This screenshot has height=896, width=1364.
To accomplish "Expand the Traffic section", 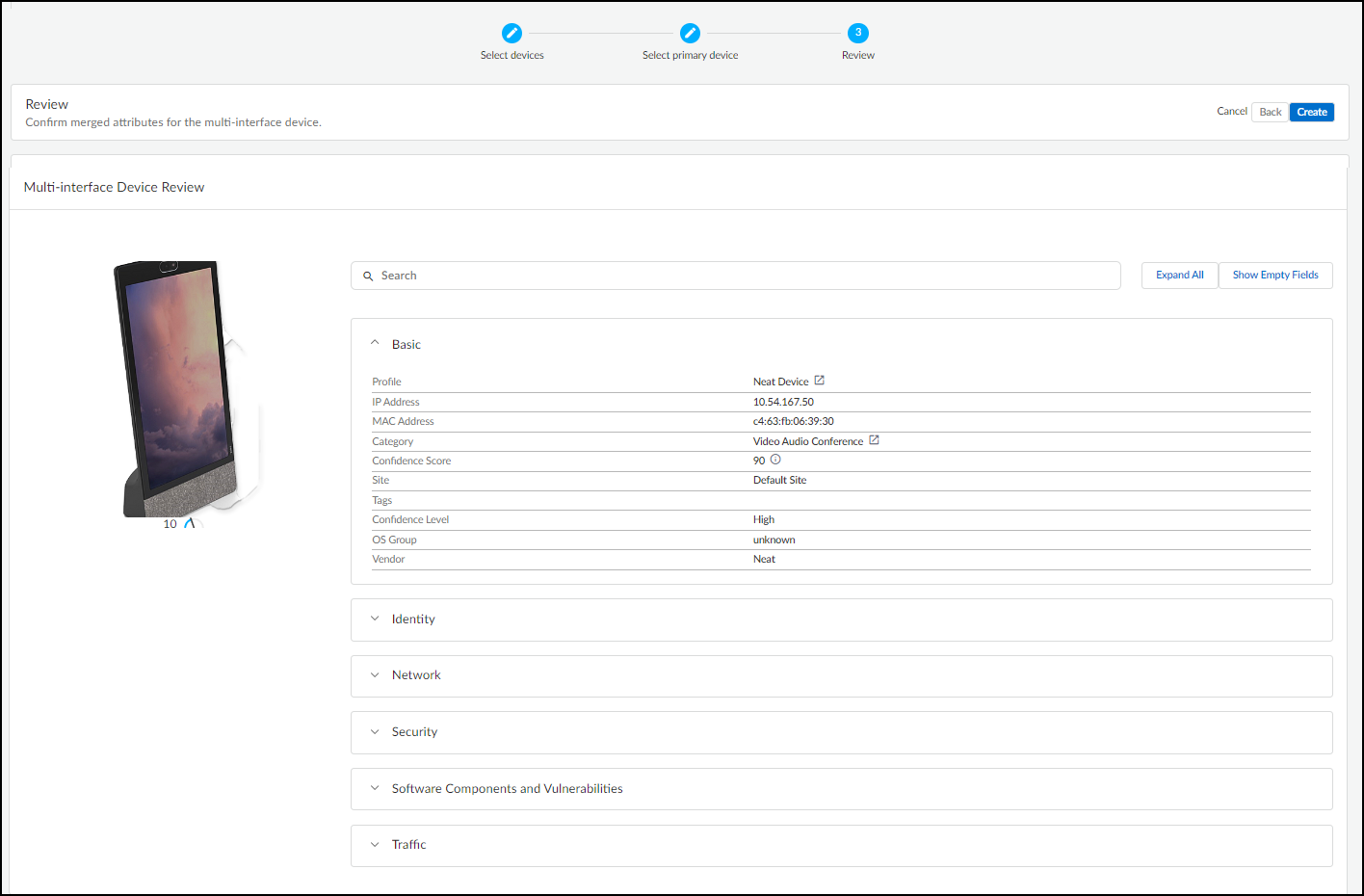I will pos(376,845).
